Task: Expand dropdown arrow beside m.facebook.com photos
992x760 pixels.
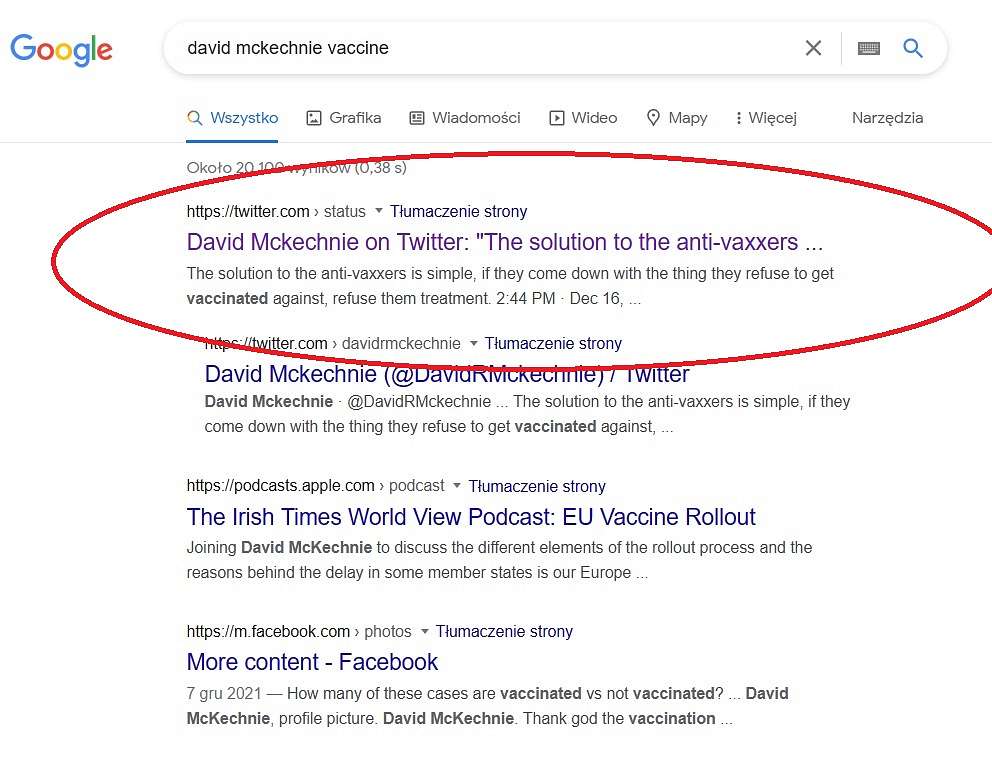Action: point(425,632)
